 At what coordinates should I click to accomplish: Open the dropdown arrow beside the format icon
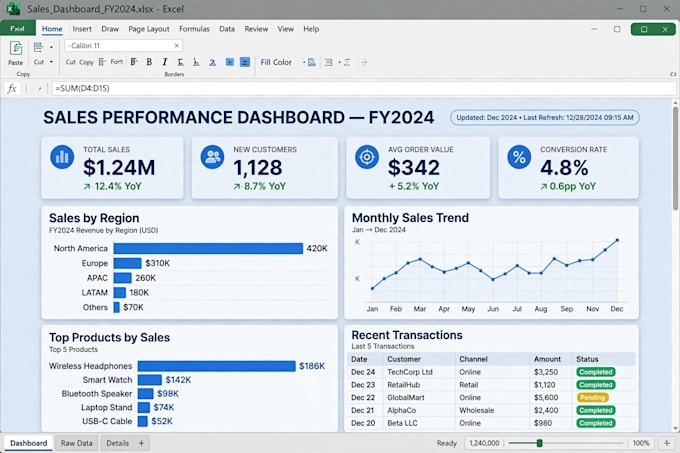click(x=51, y=47)
